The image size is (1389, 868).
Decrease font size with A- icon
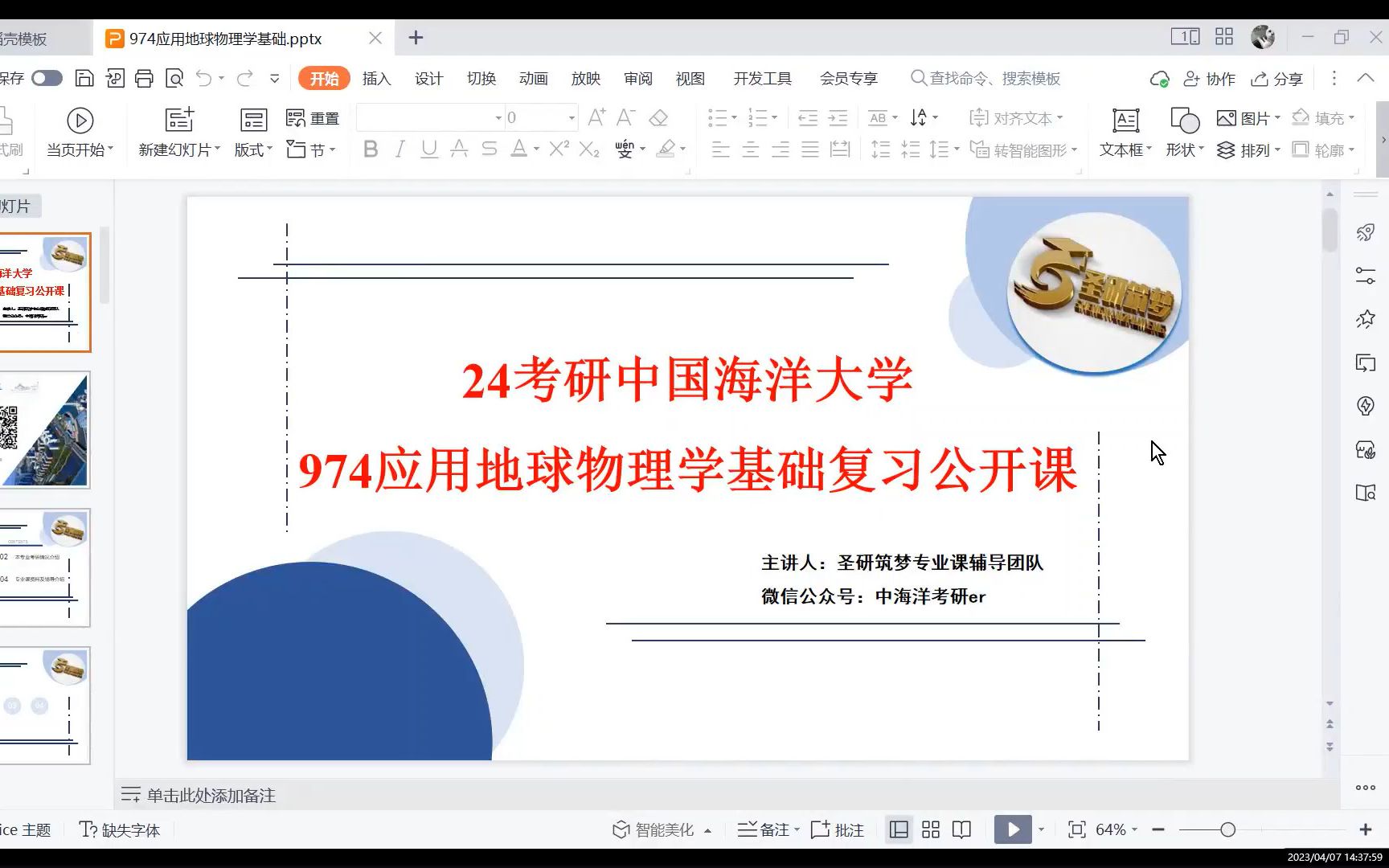click(x=626, y=117)
